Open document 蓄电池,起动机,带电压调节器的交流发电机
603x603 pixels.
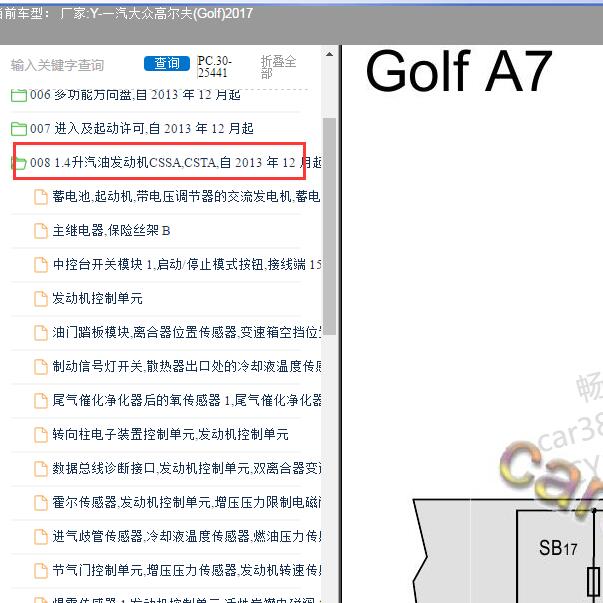pos(186,197)
